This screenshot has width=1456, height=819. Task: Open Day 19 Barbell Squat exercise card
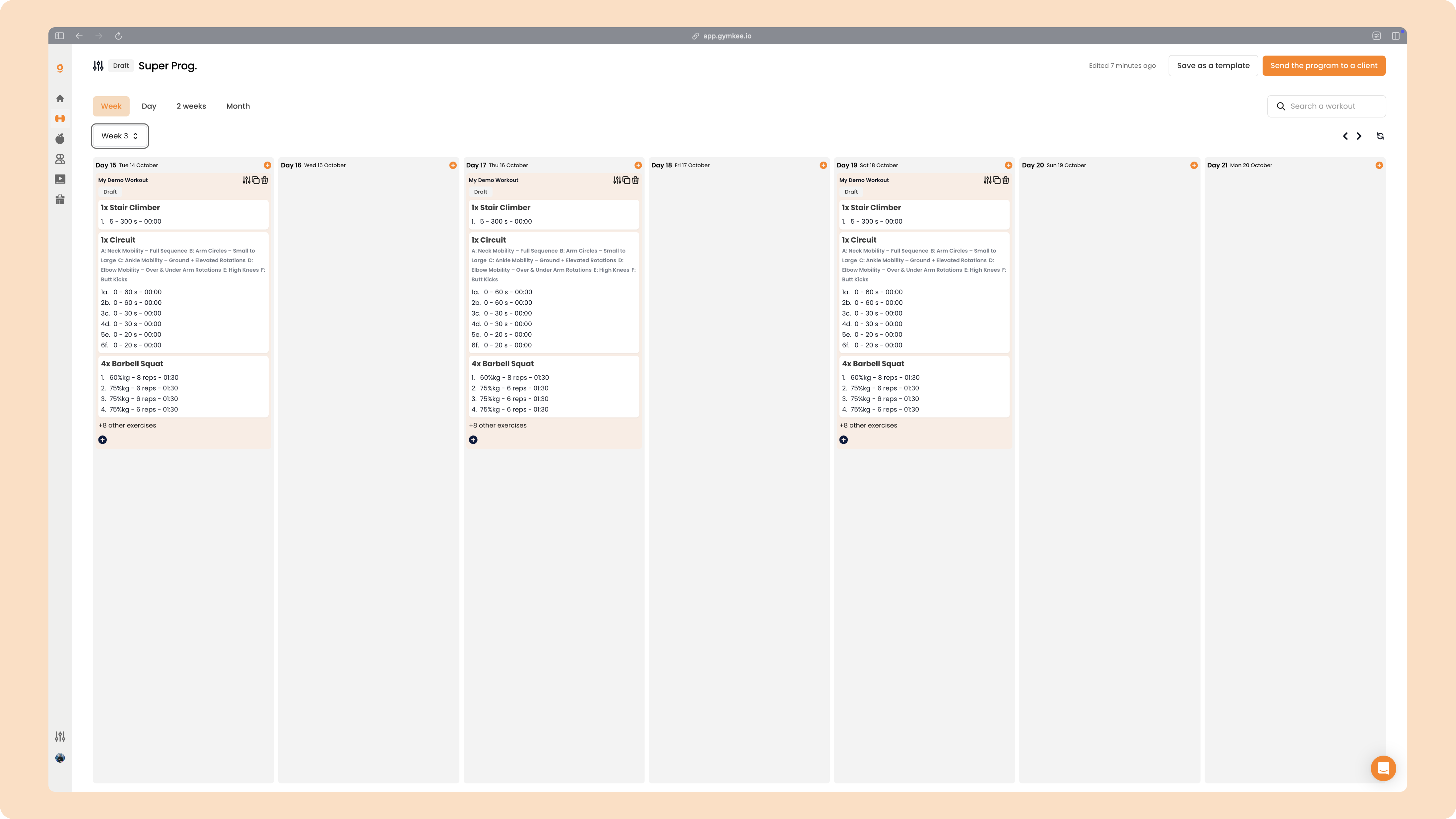pyautogui.click(x=924, y=387)
